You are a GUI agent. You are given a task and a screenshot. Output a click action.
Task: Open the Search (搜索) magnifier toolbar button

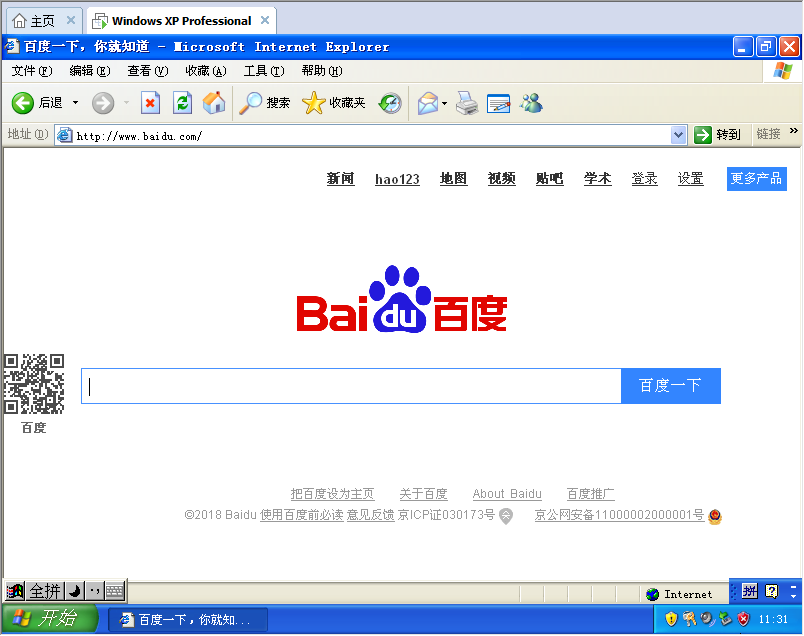coord(265,103)
